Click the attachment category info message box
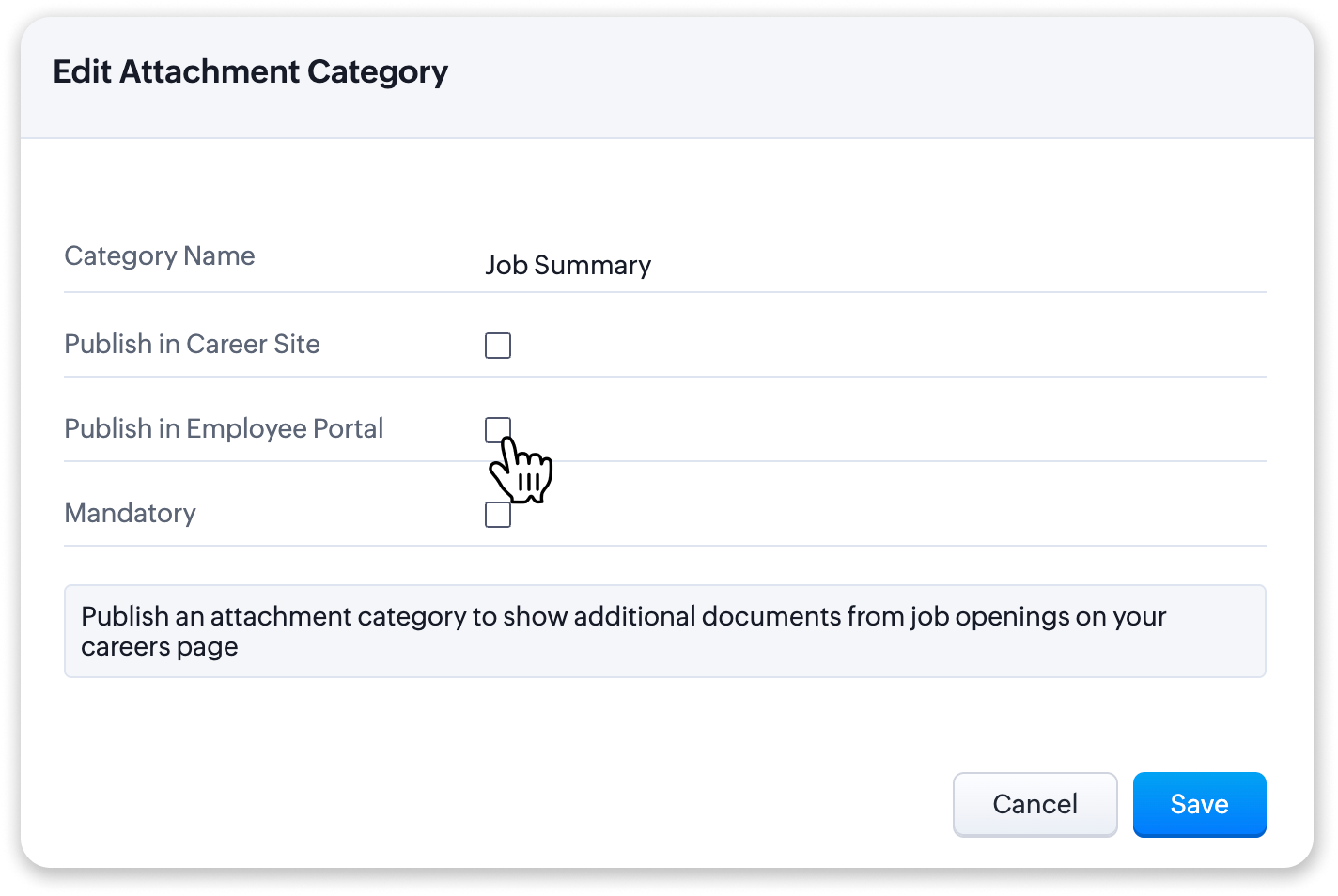Viewport: 1338px width, 896px height. (665, 631)
